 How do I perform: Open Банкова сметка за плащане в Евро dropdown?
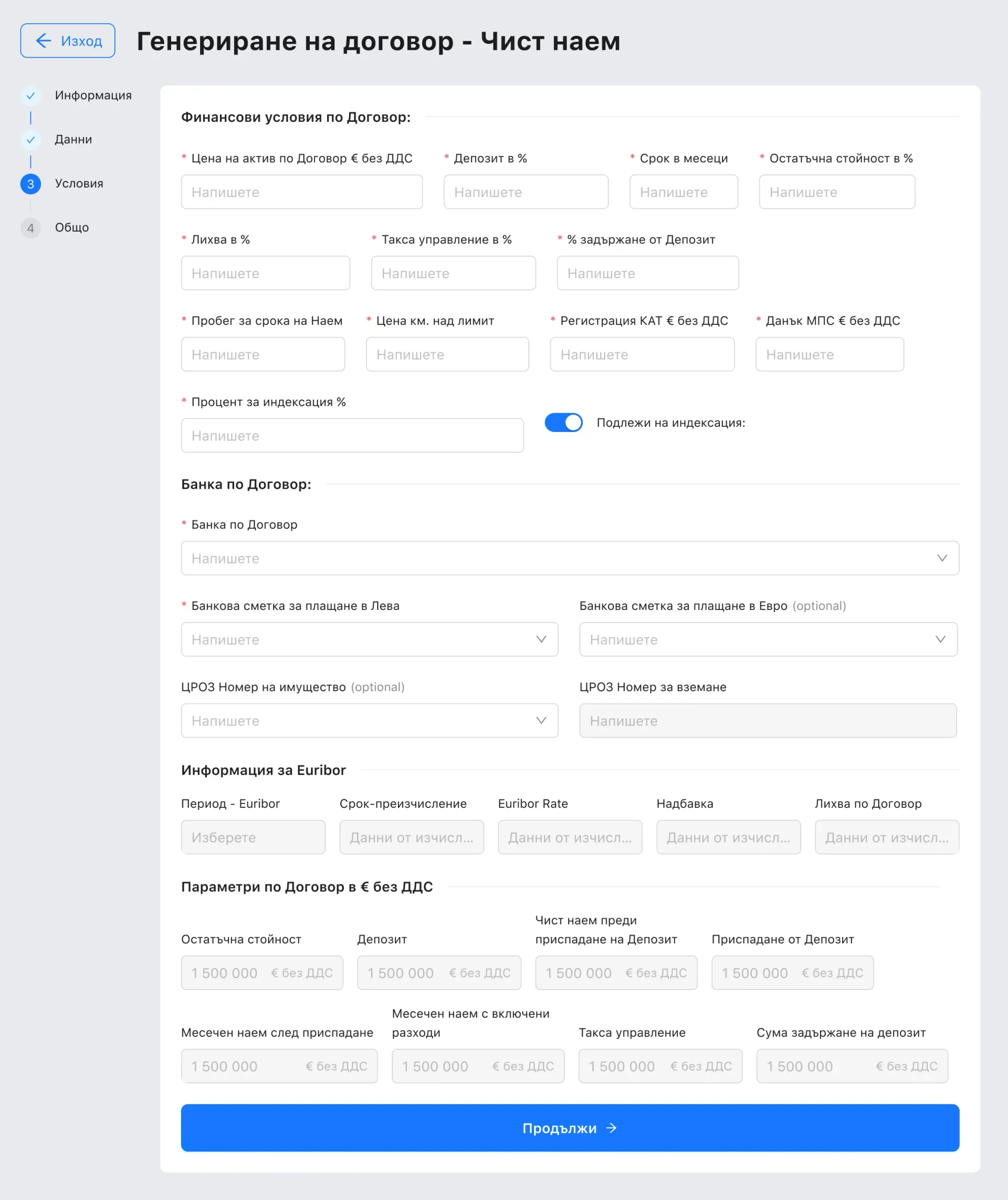(768, 639)
